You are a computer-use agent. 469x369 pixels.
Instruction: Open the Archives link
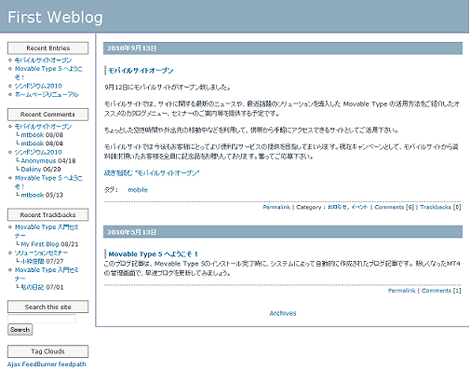click(283, 313)
